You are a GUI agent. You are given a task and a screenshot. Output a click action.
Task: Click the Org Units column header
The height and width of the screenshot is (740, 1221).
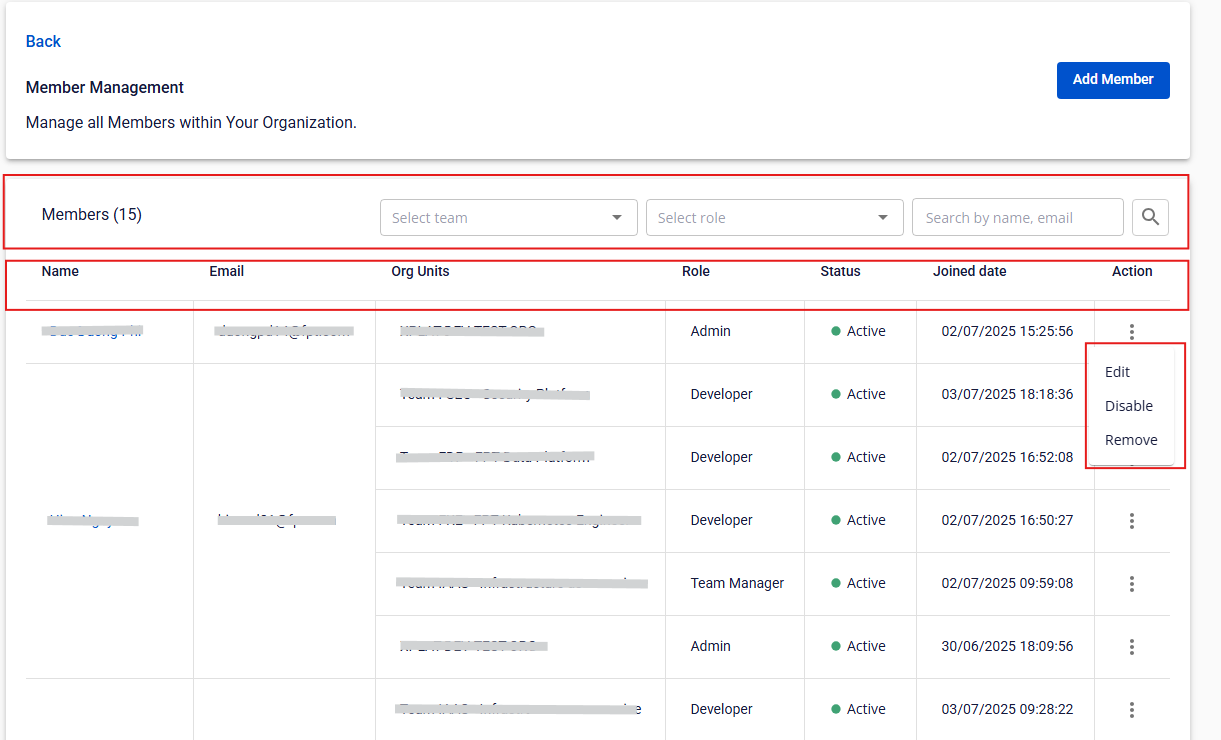point(420,271)
